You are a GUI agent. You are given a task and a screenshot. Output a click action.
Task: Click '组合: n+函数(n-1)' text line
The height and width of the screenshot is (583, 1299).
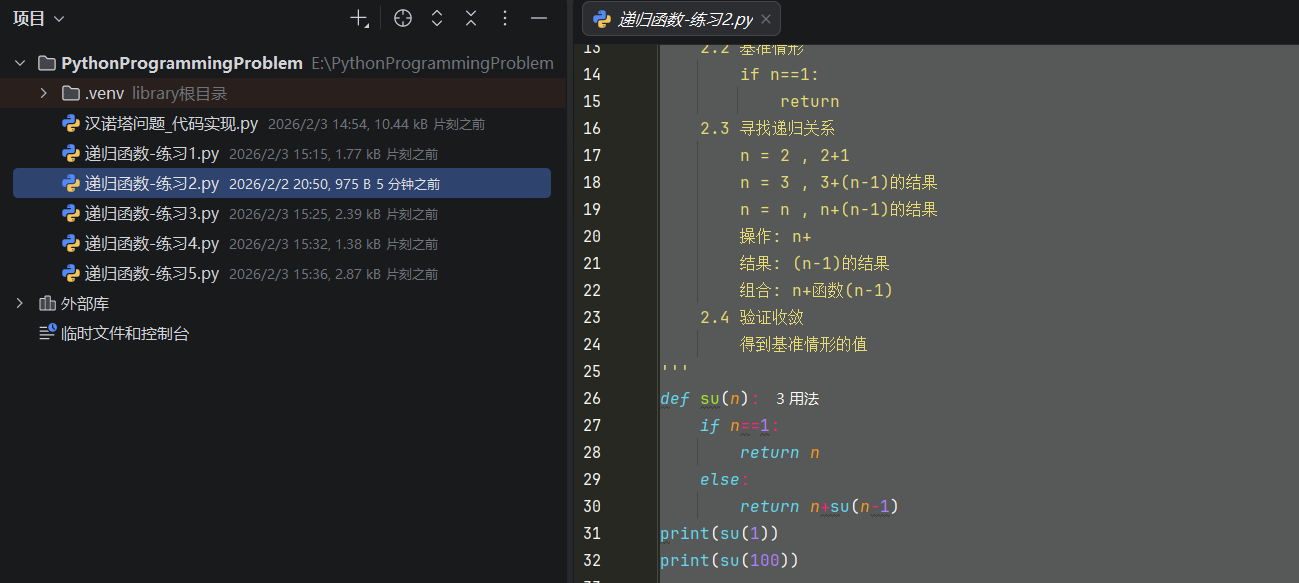point(816,290)
